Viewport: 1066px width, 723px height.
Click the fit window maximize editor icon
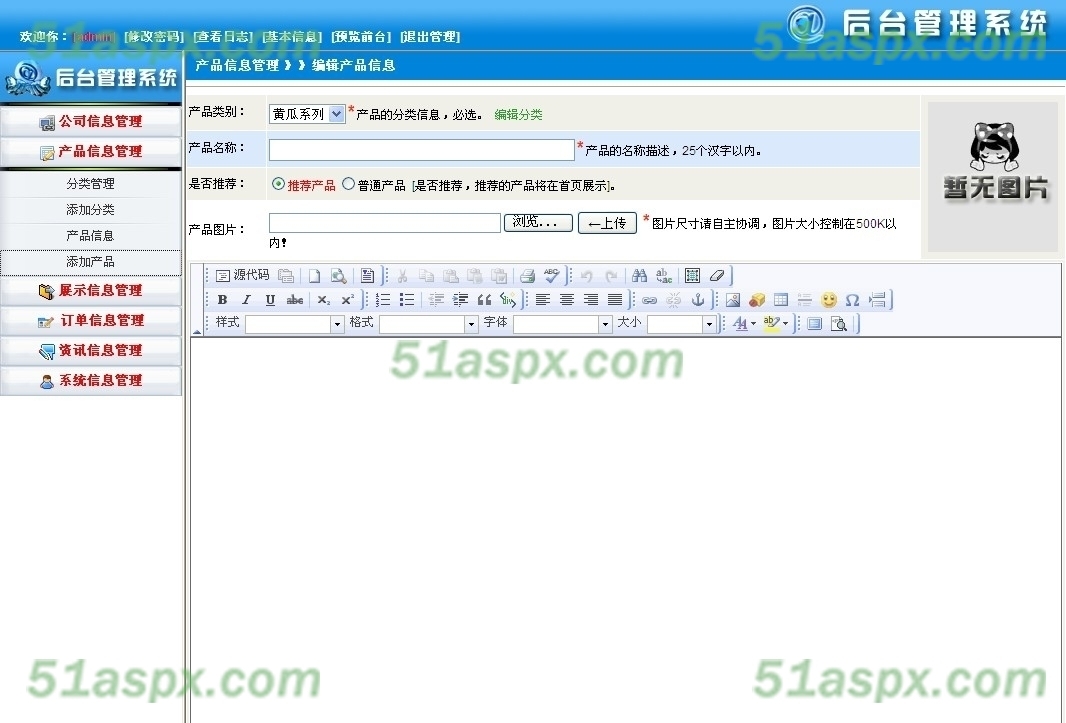click(x=814, y=324)
